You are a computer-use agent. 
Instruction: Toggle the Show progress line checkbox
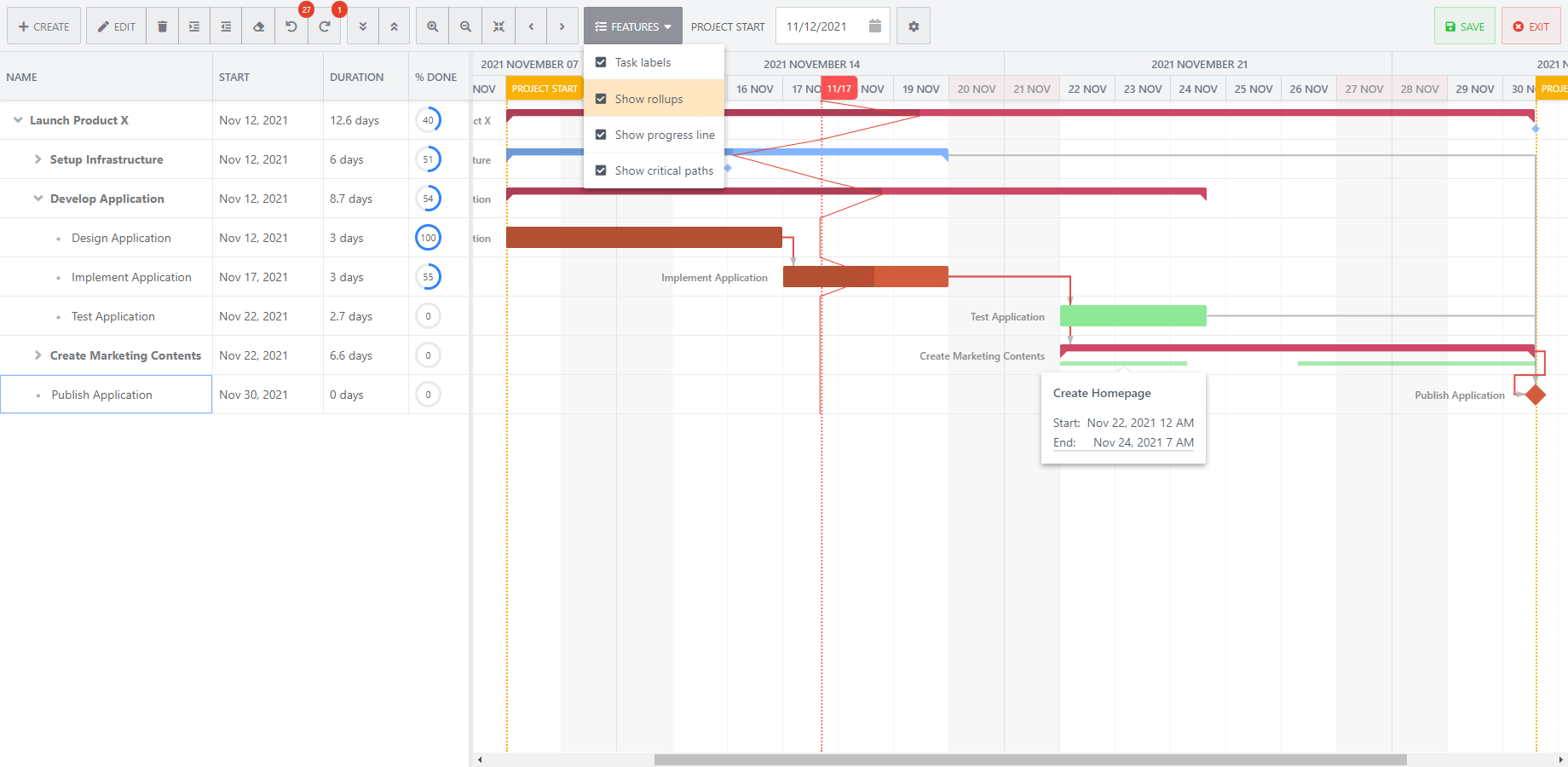click(x=601, y=135)
